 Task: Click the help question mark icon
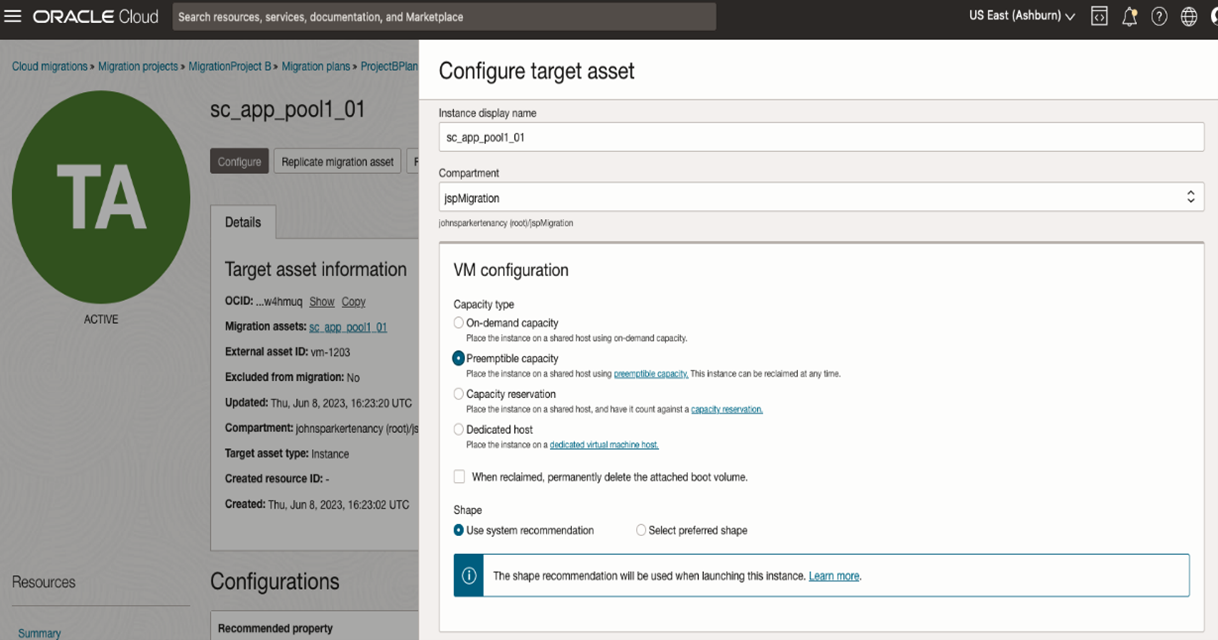(x=1158, y=16)
